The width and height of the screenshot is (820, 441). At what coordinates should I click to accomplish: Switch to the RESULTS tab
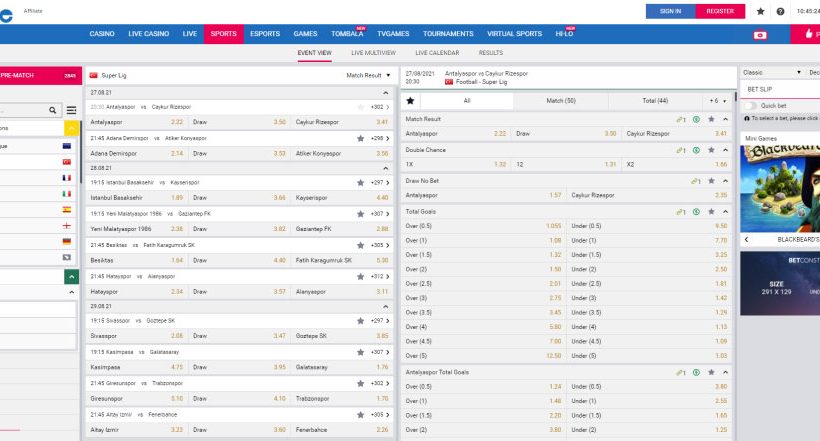click(x=491, y=53)
